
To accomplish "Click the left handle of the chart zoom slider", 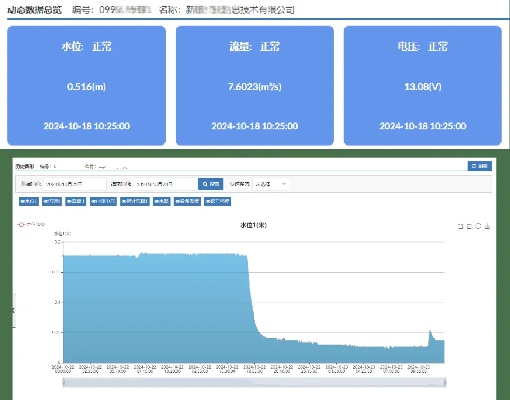I will [63, 382].
